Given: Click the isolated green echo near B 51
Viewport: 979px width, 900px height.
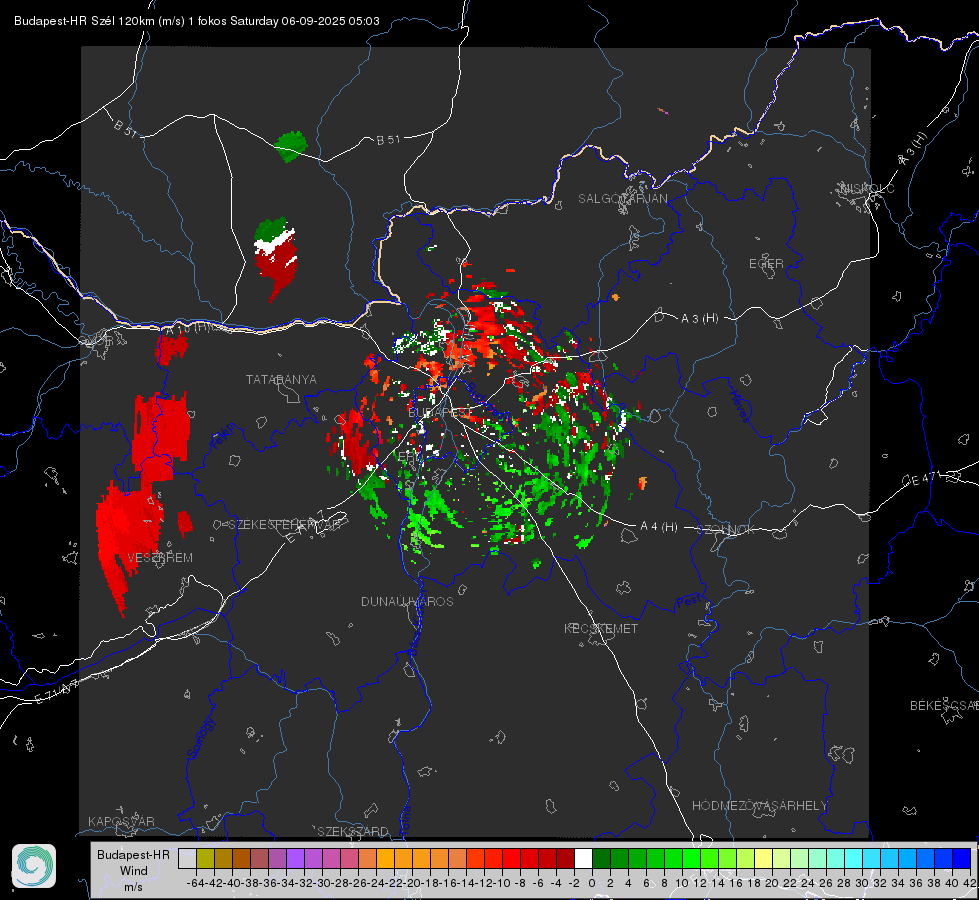Looking at the screenshot, I should [291, 147].
